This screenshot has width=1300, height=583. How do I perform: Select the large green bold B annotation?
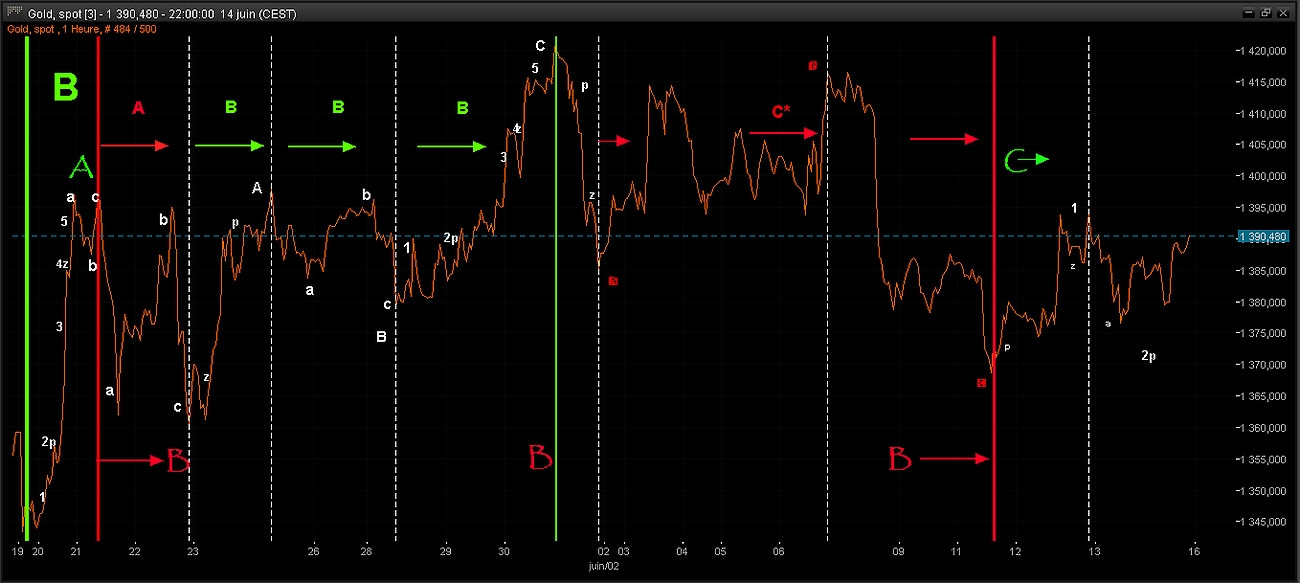coord(65,87)
